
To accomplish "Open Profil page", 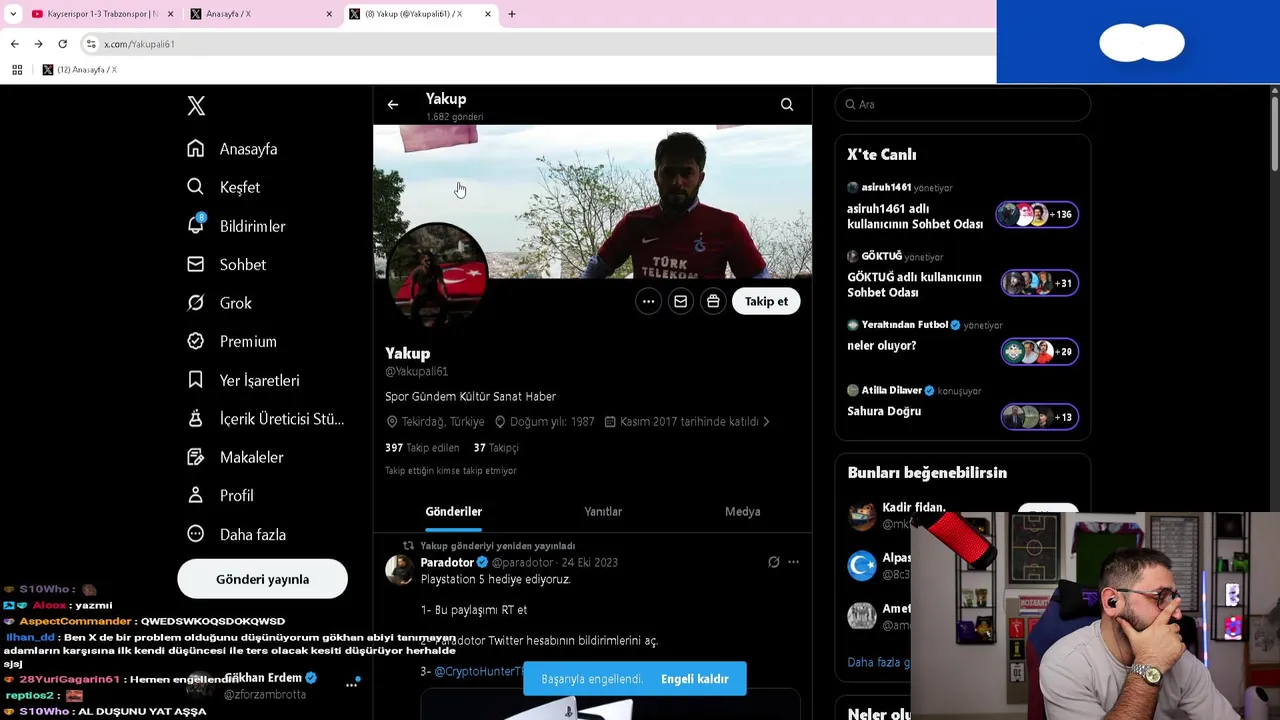I will click(x=220, y=495).
